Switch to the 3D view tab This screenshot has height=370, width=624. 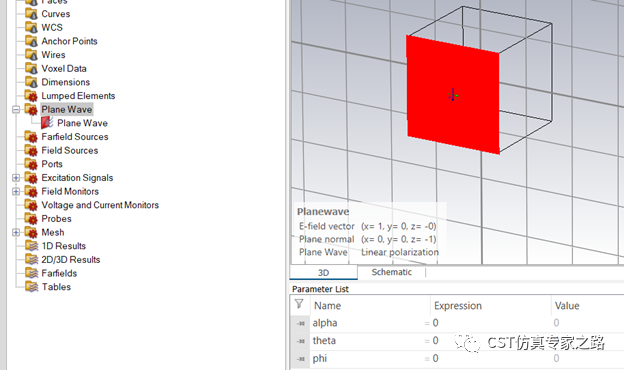(324, 273)
